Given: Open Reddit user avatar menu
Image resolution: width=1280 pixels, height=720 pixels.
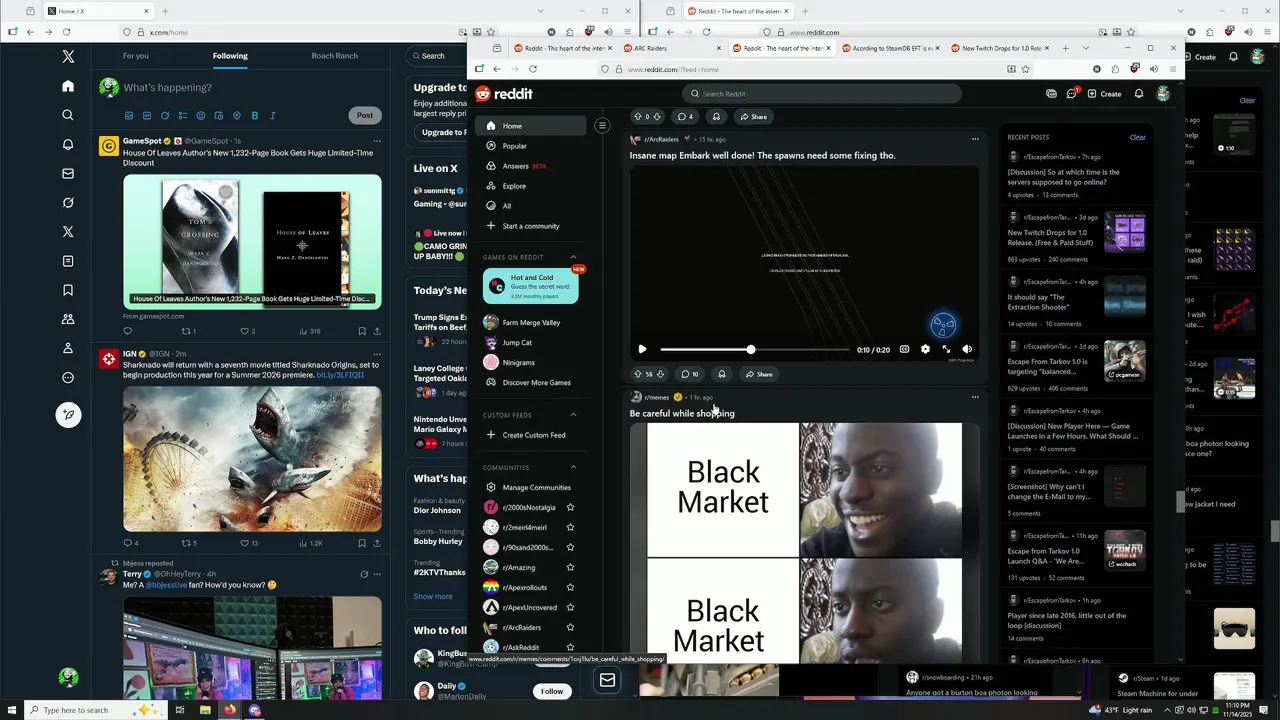Looking at the screenshot, I should coord(1163,94).
